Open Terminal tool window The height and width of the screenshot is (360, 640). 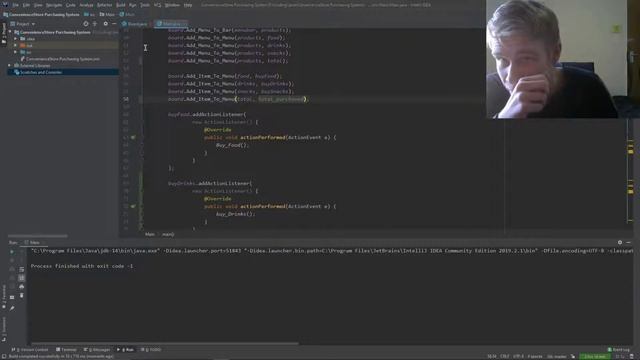coord(67,350)
